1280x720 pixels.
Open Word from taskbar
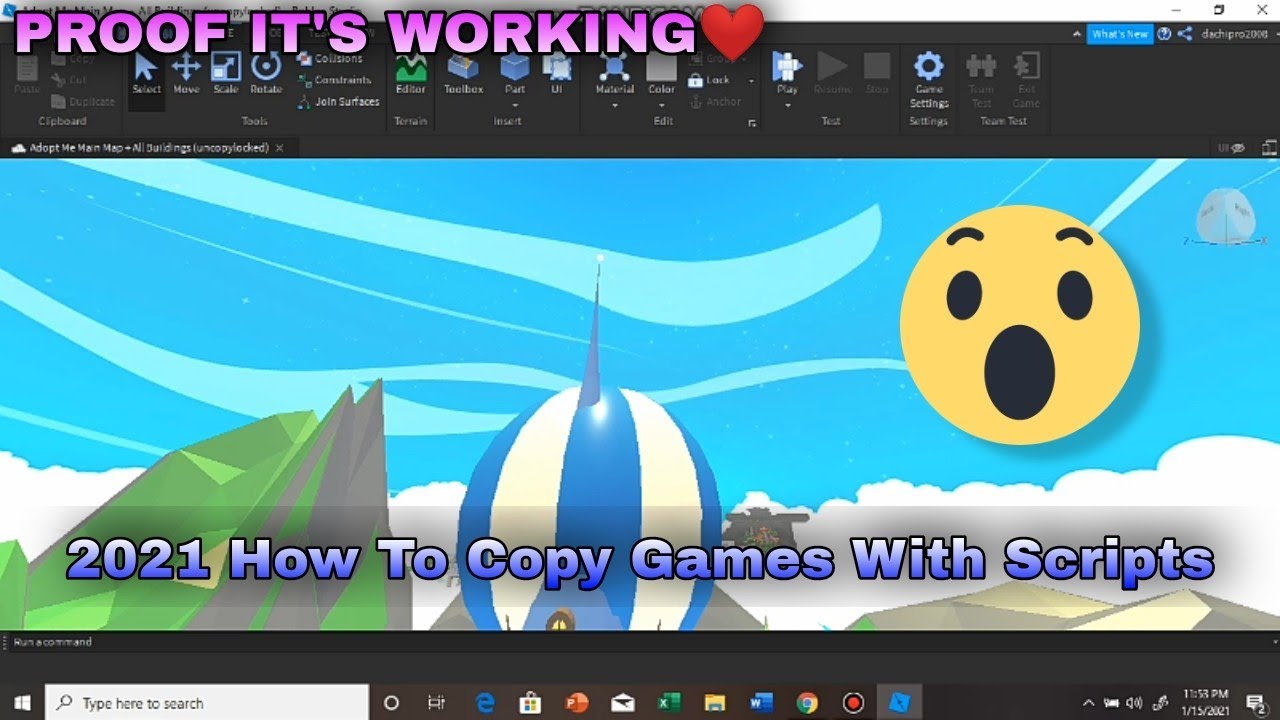click(x=760, y=702)
